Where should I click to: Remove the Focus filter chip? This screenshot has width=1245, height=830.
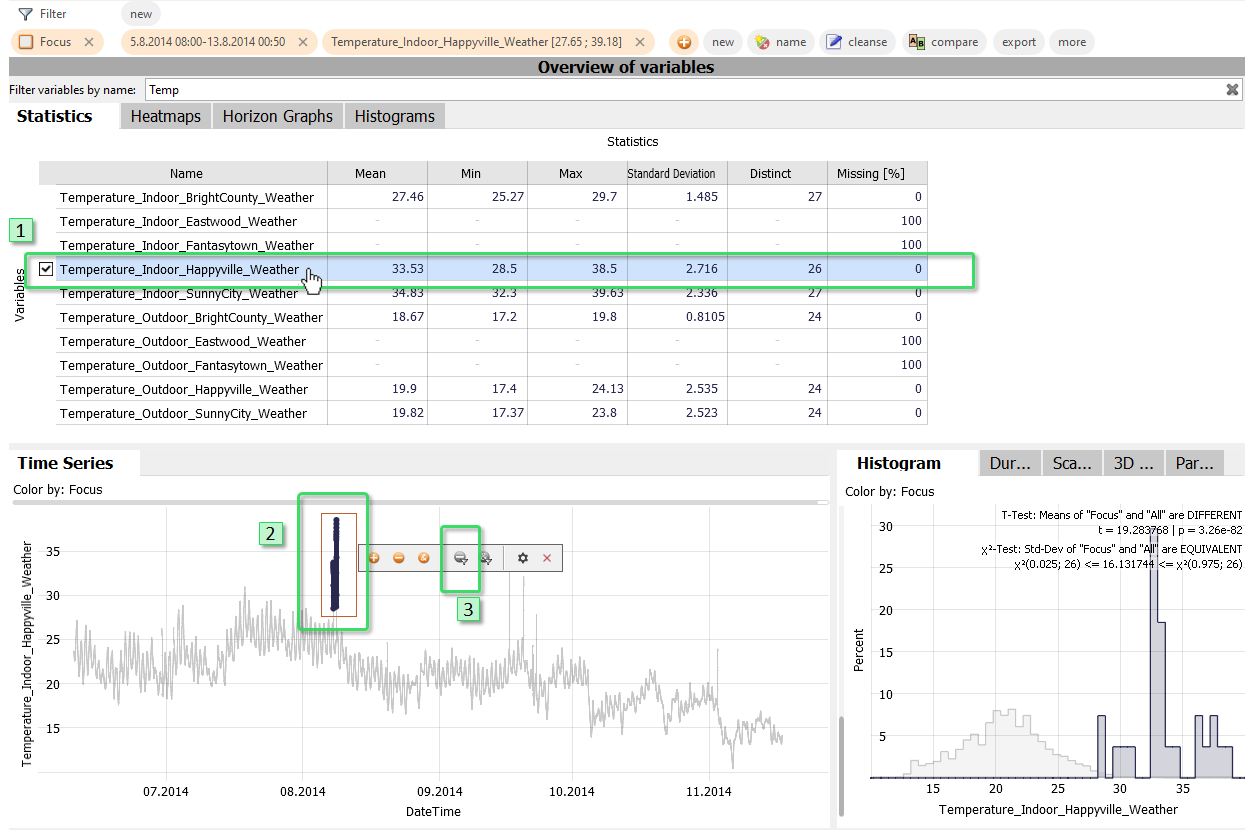[x=89, y=42]
